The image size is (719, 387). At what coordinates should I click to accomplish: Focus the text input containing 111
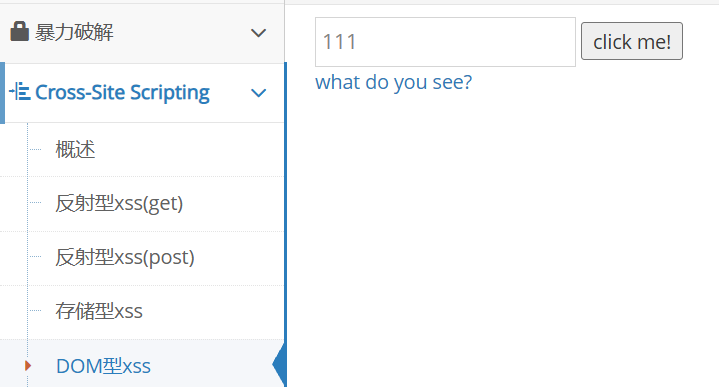445,42
